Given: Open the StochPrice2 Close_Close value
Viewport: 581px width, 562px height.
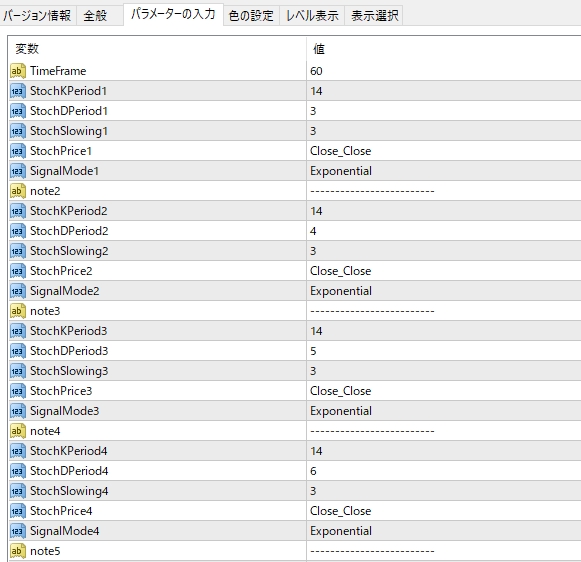Looking at the screenshot, I should click(x=341, y=271).
